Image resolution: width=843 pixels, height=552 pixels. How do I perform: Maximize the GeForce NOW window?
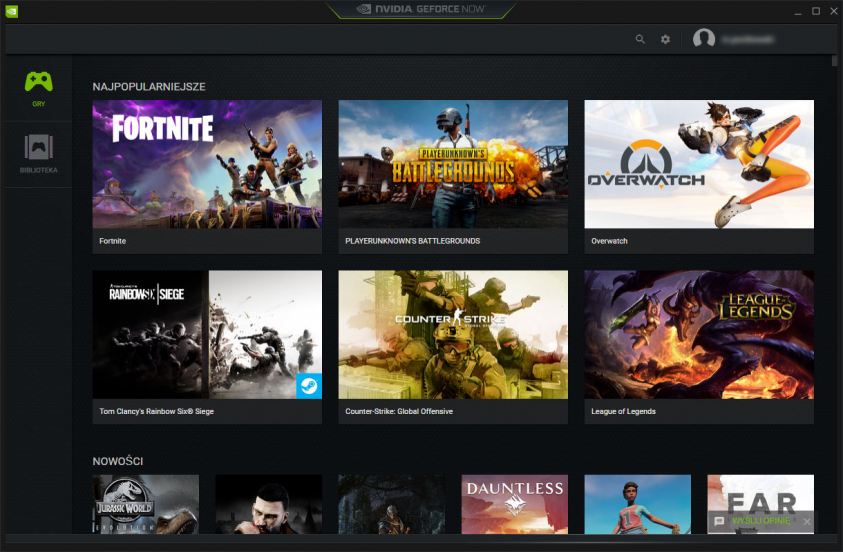coord(816,11)
